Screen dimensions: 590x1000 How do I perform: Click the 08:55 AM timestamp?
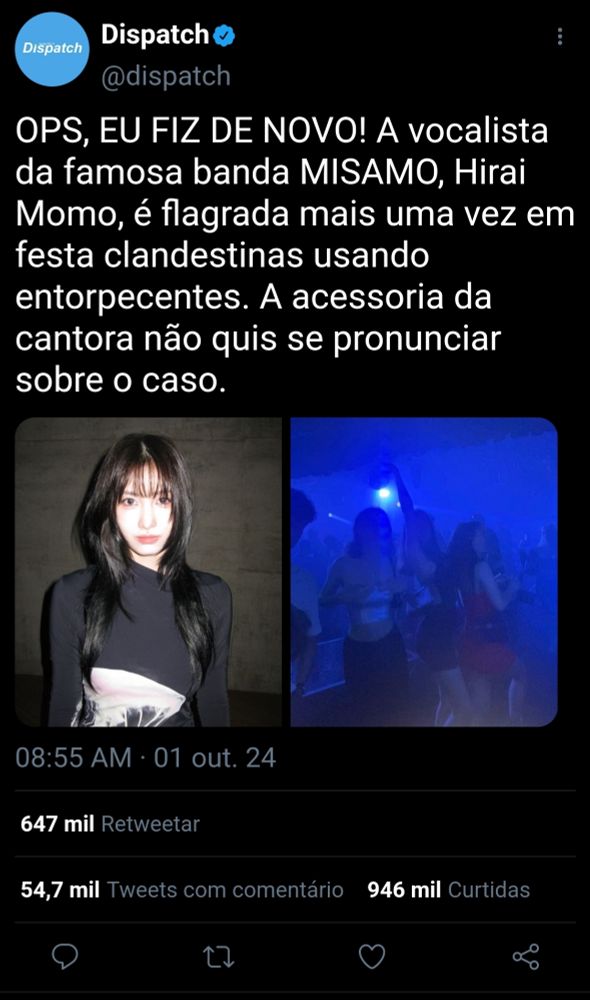pyautogui.click(x=73, y=758)
